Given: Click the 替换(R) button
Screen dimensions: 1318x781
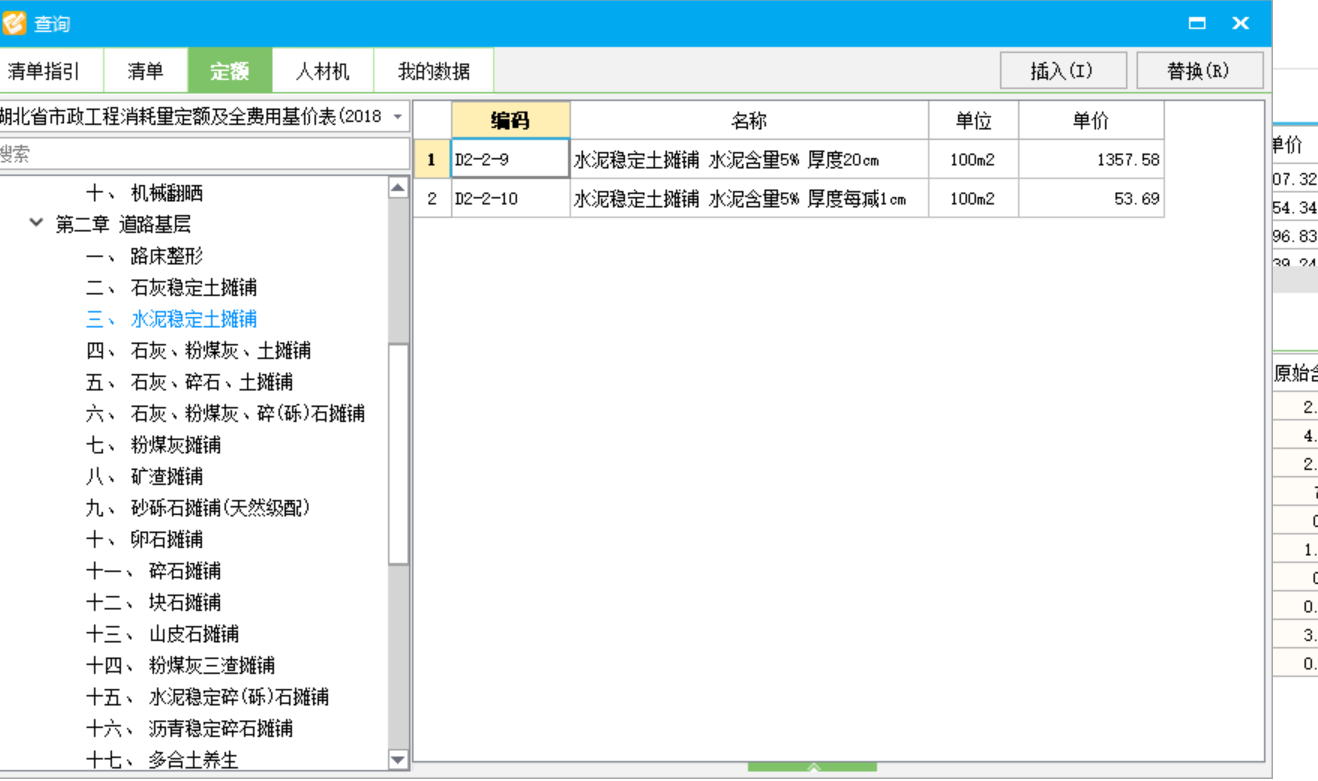Looking at the screenshot, I should (1199, 71).
